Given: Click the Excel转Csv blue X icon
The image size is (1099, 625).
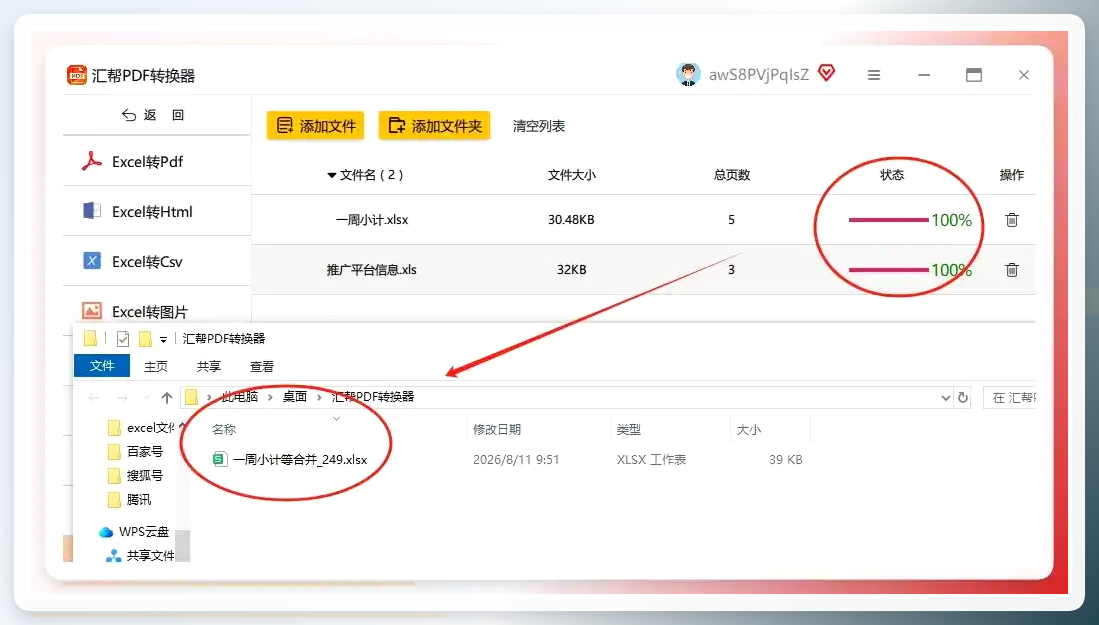Looking at the screenshot, I should click(92, 261).
